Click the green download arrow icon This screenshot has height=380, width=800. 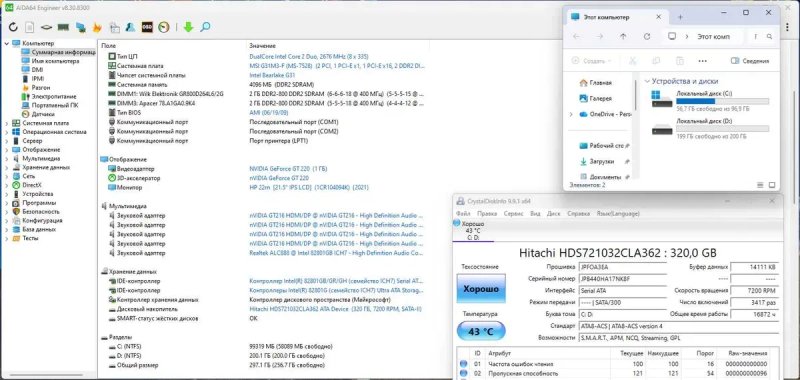[188, 27]
